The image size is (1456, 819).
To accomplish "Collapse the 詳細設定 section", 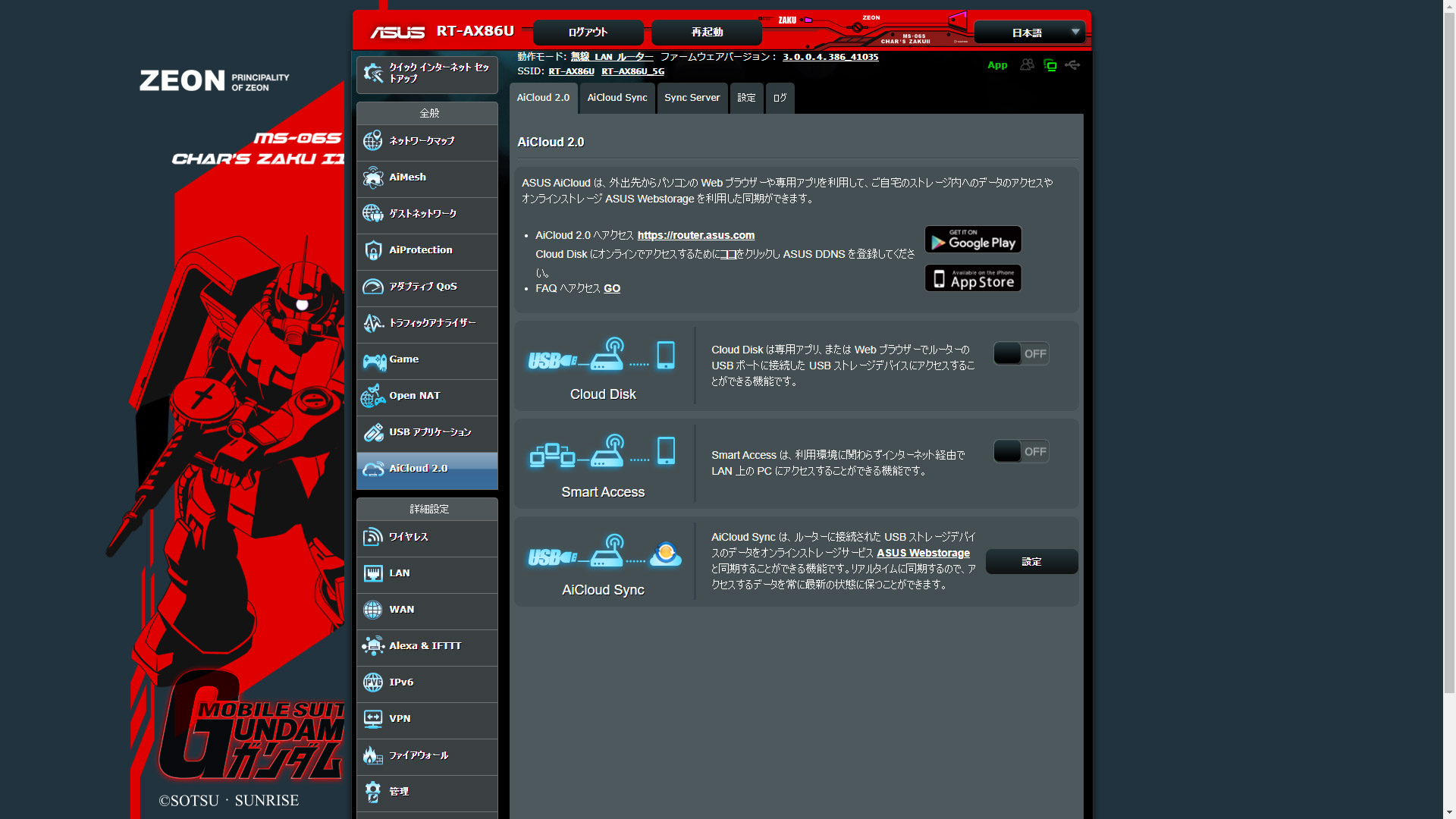I will (x=426, y=509).
